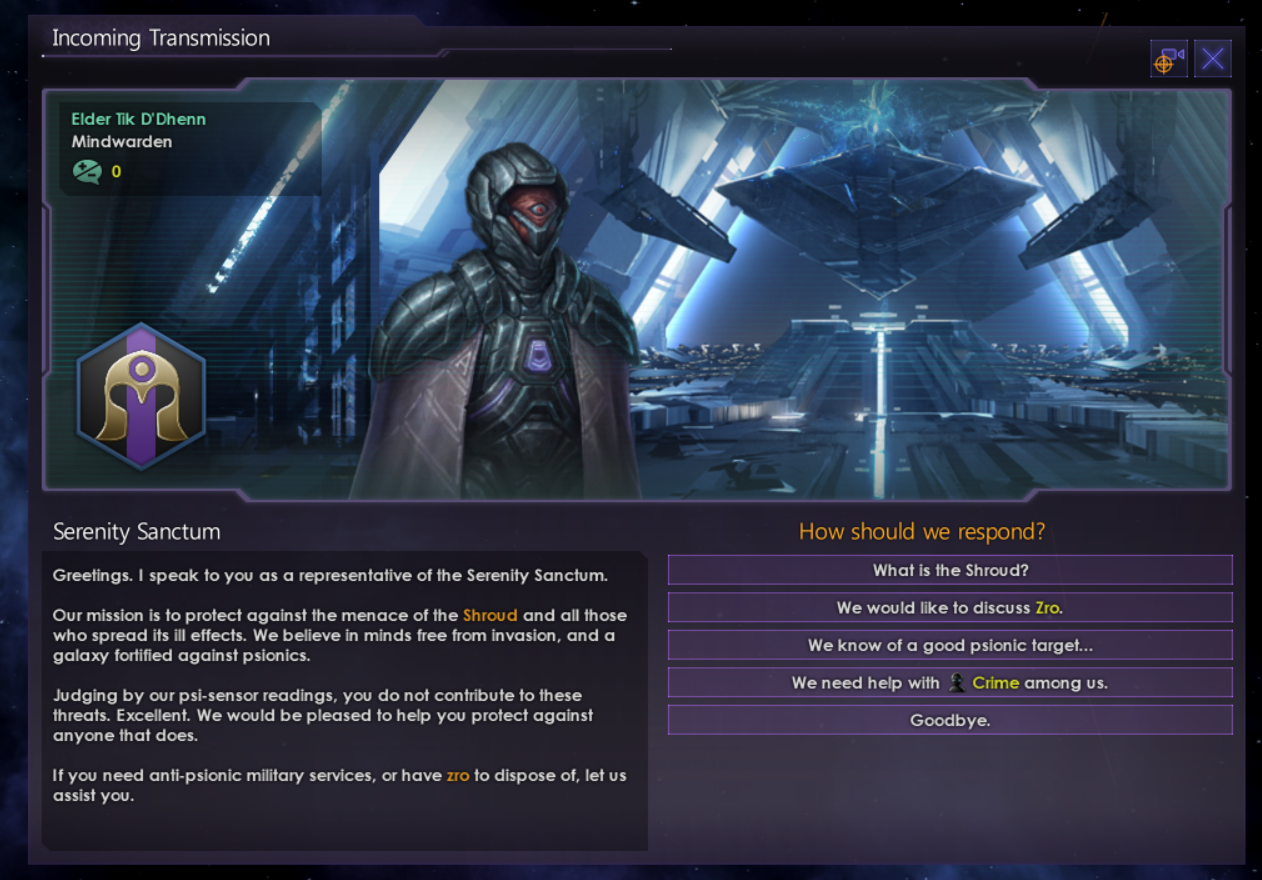Click the Incoming Transmission title bar
The height and width of the screenshot is (880, 1262).
161,38
